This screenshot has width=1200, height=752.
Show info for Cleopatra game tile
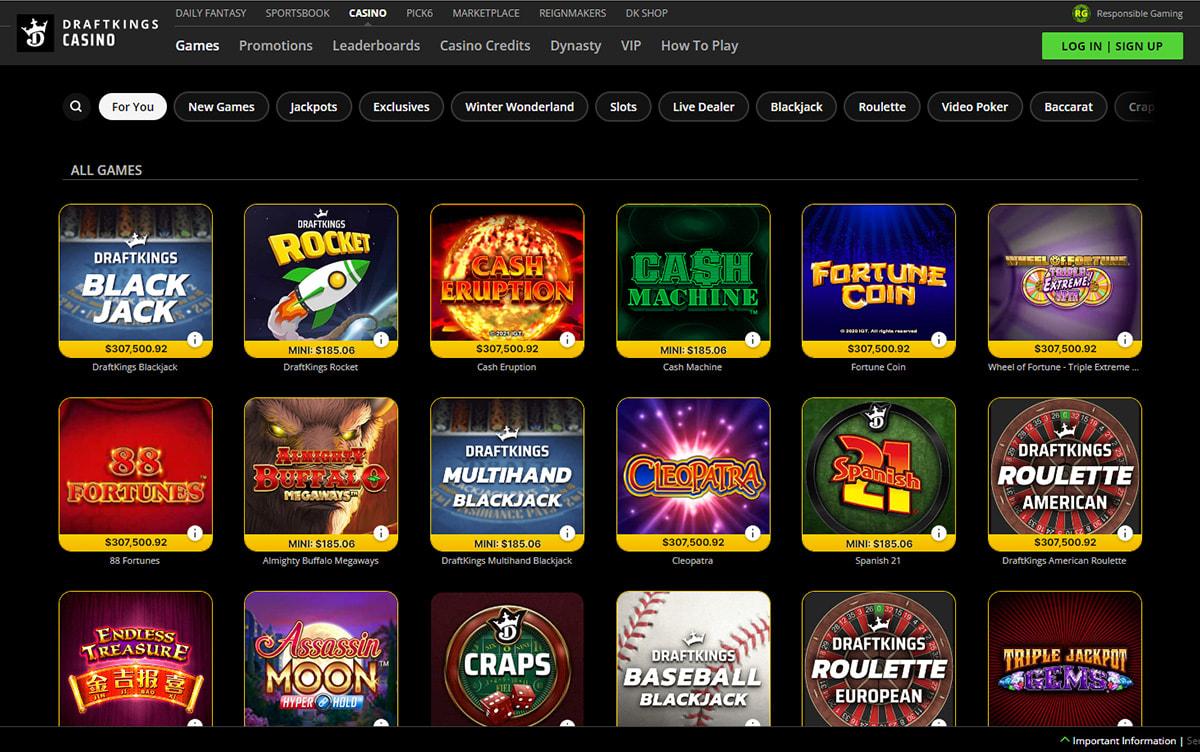click(x=753, y=533)
